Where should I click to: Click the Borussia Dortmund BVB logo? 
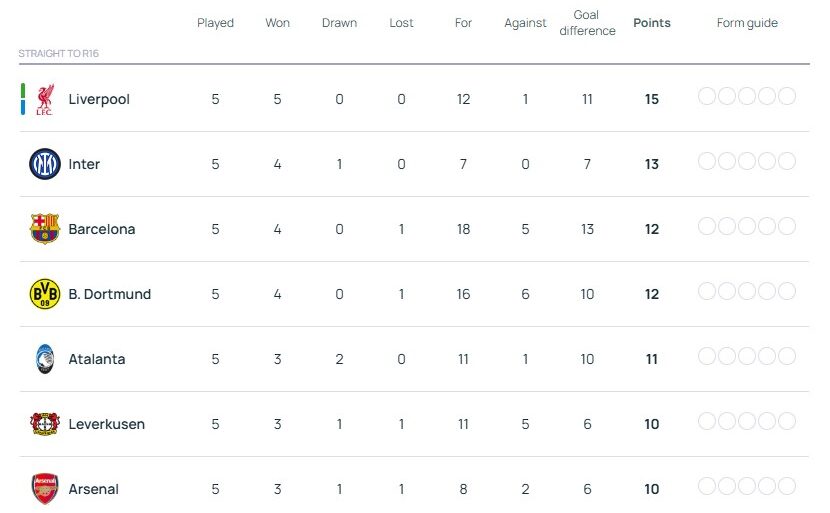coord(45,294)
